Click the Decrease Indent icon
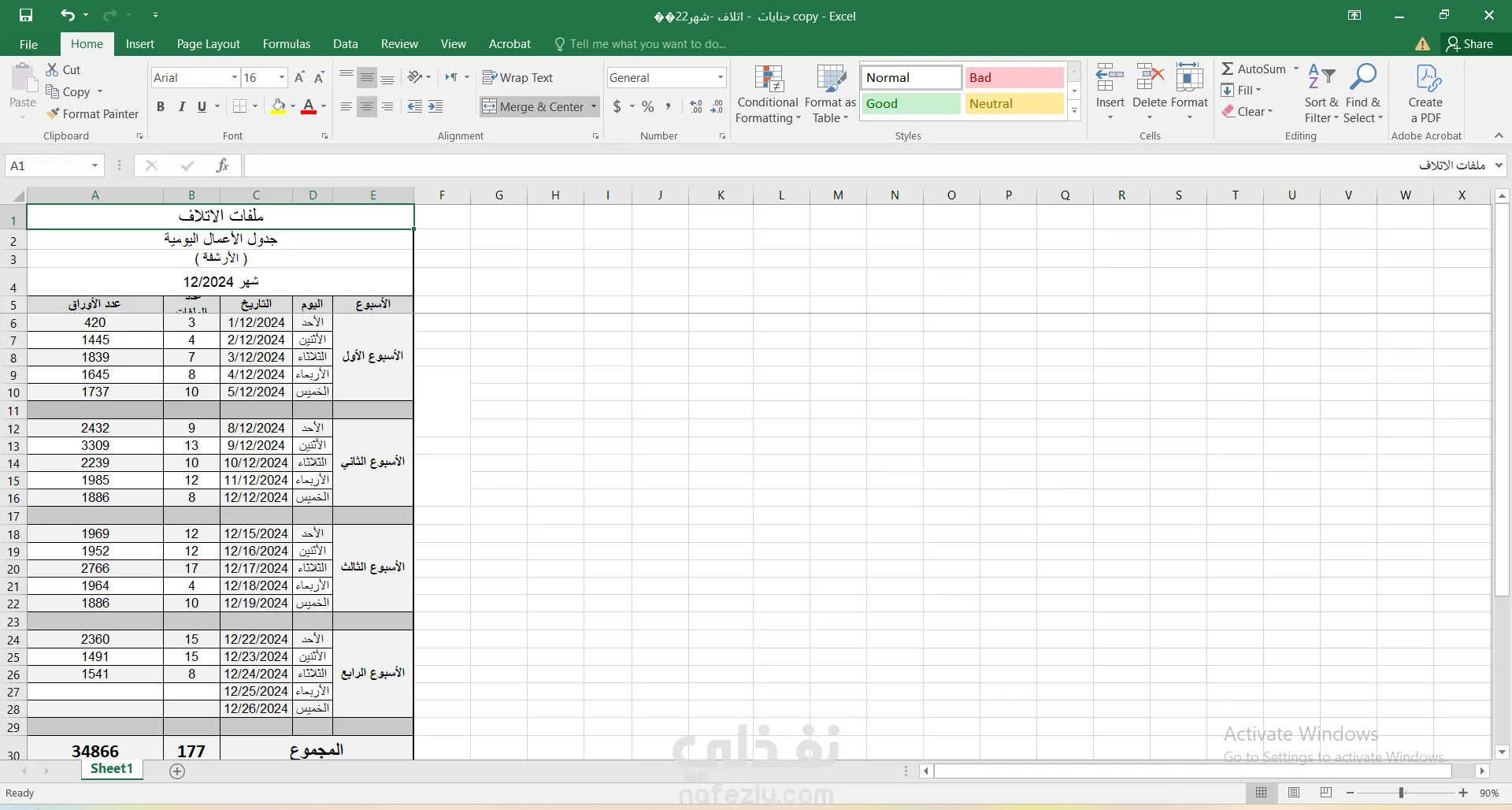The height and width of the screenshot is (810, 1512). (x=415, y=106)
